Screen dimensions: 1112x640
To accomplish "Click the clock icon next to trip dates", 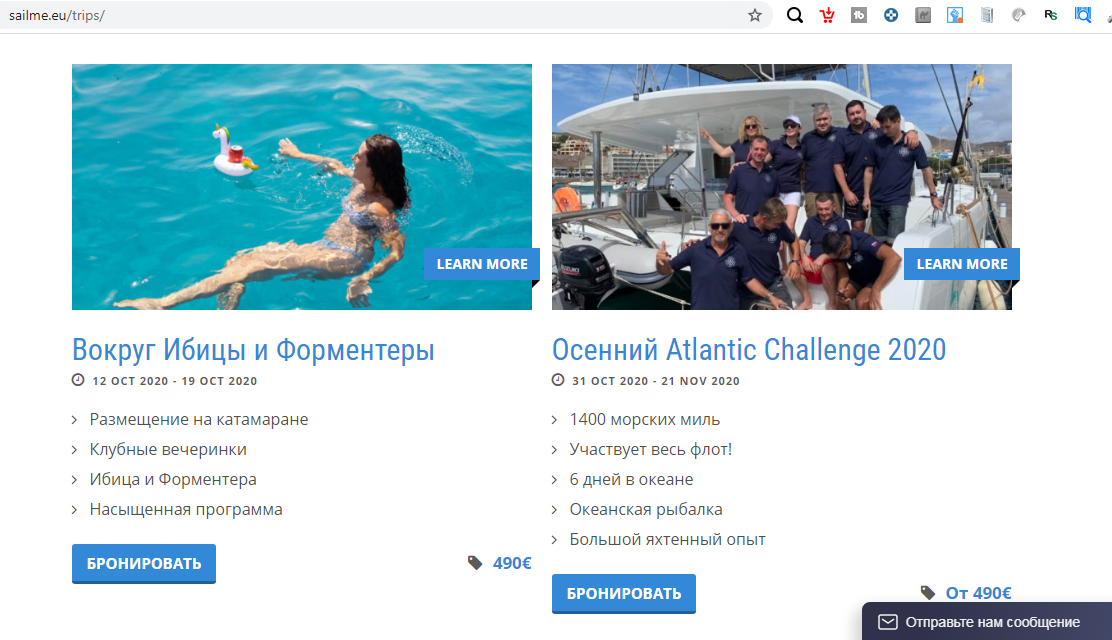I will pyautogui.click(x=77, y=380).
